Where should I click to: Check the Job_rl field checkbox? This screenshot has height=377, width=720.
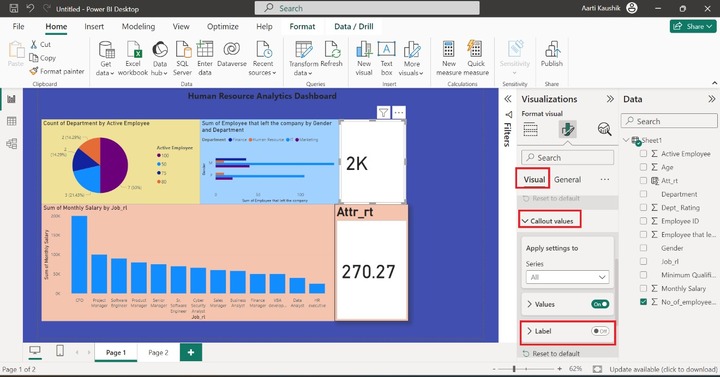click(643, 261)
